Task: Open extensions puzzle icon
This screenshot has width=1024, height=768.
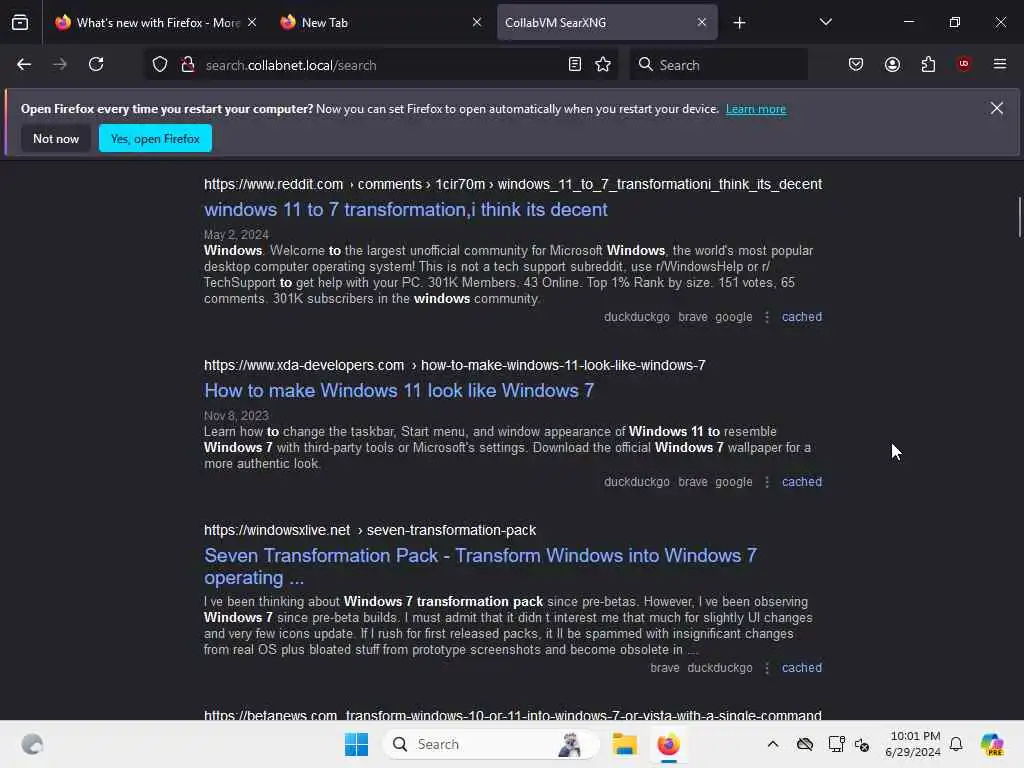Action: (x=928, y=64)
